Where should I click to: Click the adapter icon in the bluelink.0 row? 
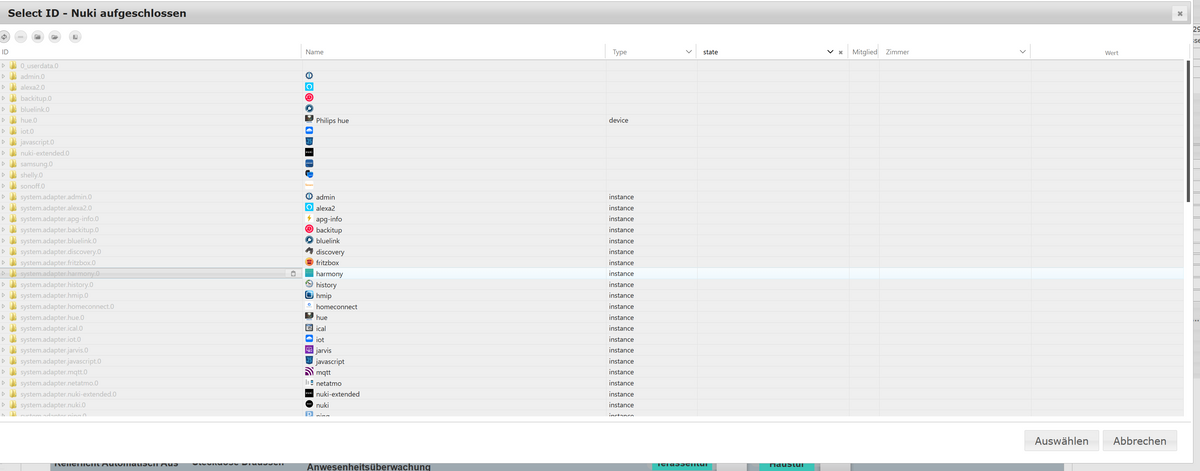[x=309, y=109]
